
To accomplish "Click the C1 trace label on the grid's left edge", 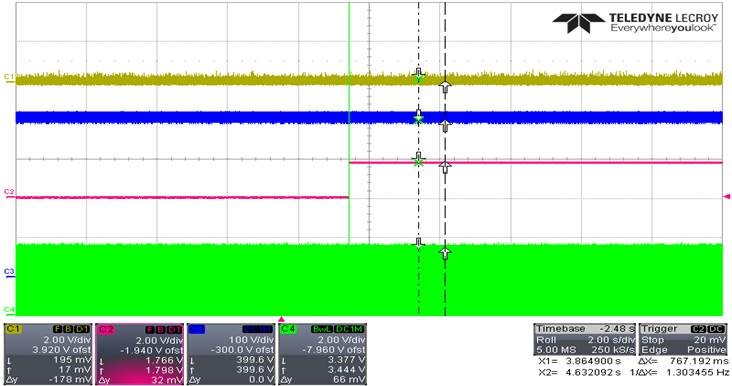I will tap(9, 77).
